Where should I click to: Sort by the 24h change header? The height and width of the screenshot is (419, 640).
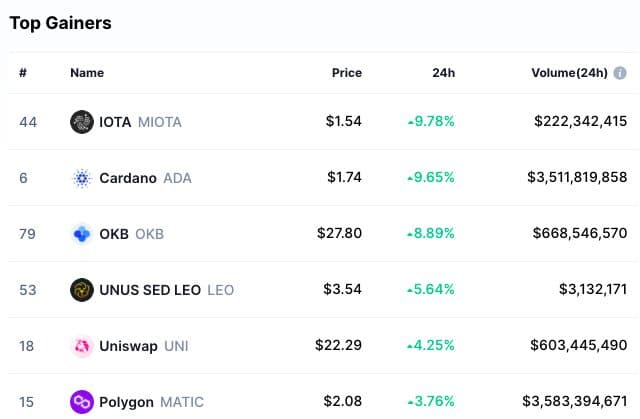(444, 73)
